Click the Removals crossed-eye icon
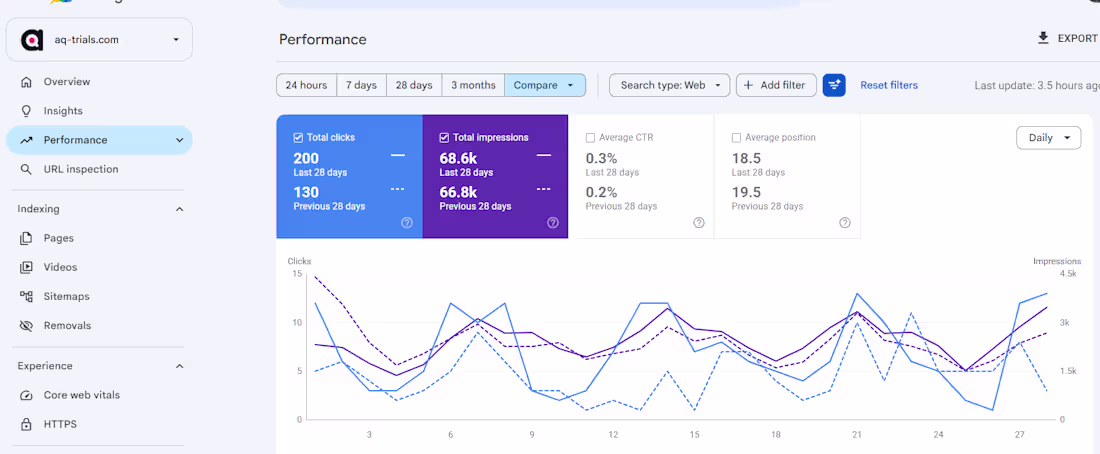Image resolution: width=1100 pixels, height=454 pixels. 27,326
